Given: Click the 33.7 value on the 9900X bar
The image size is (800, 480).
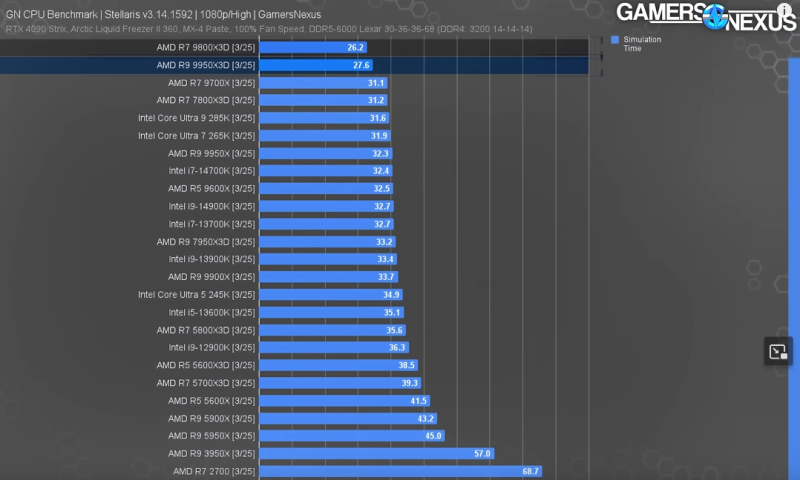Looking at the screenshot, I should (386, 277).
